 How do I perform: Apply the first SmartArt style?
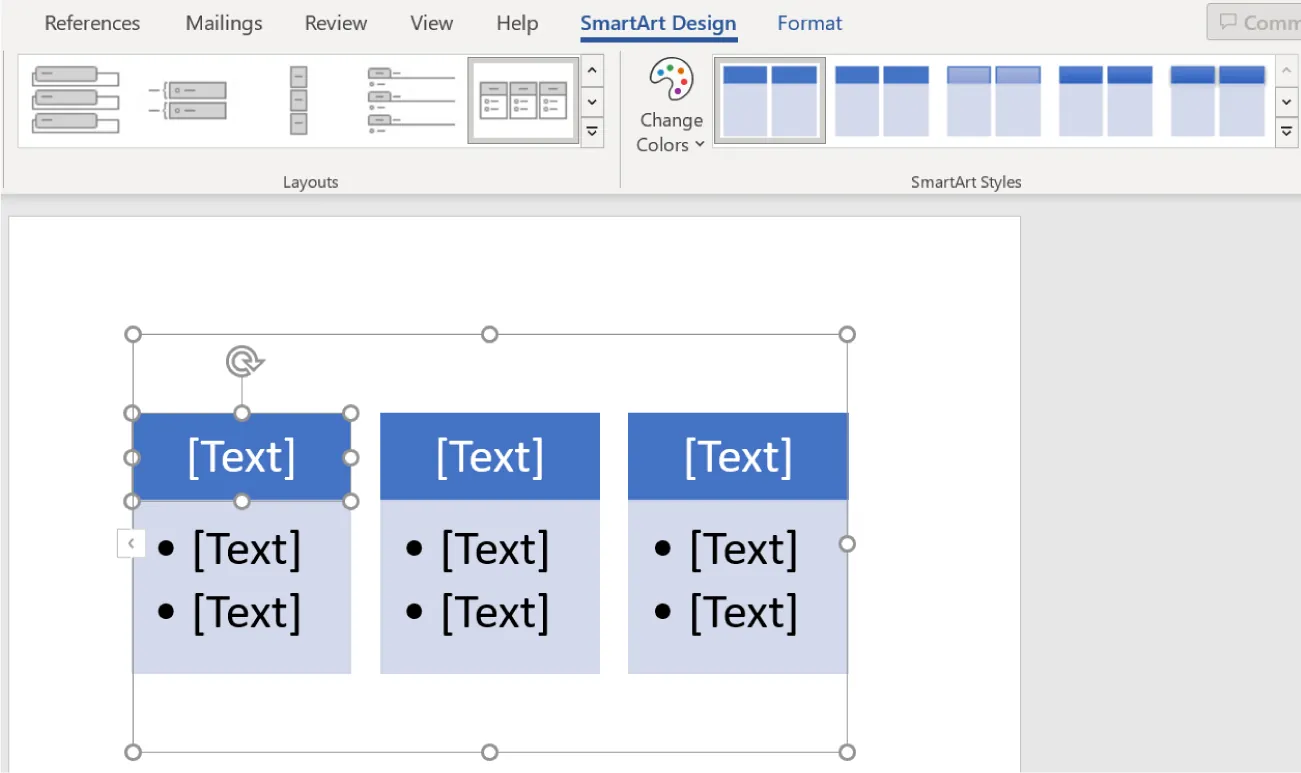[769, 99]
